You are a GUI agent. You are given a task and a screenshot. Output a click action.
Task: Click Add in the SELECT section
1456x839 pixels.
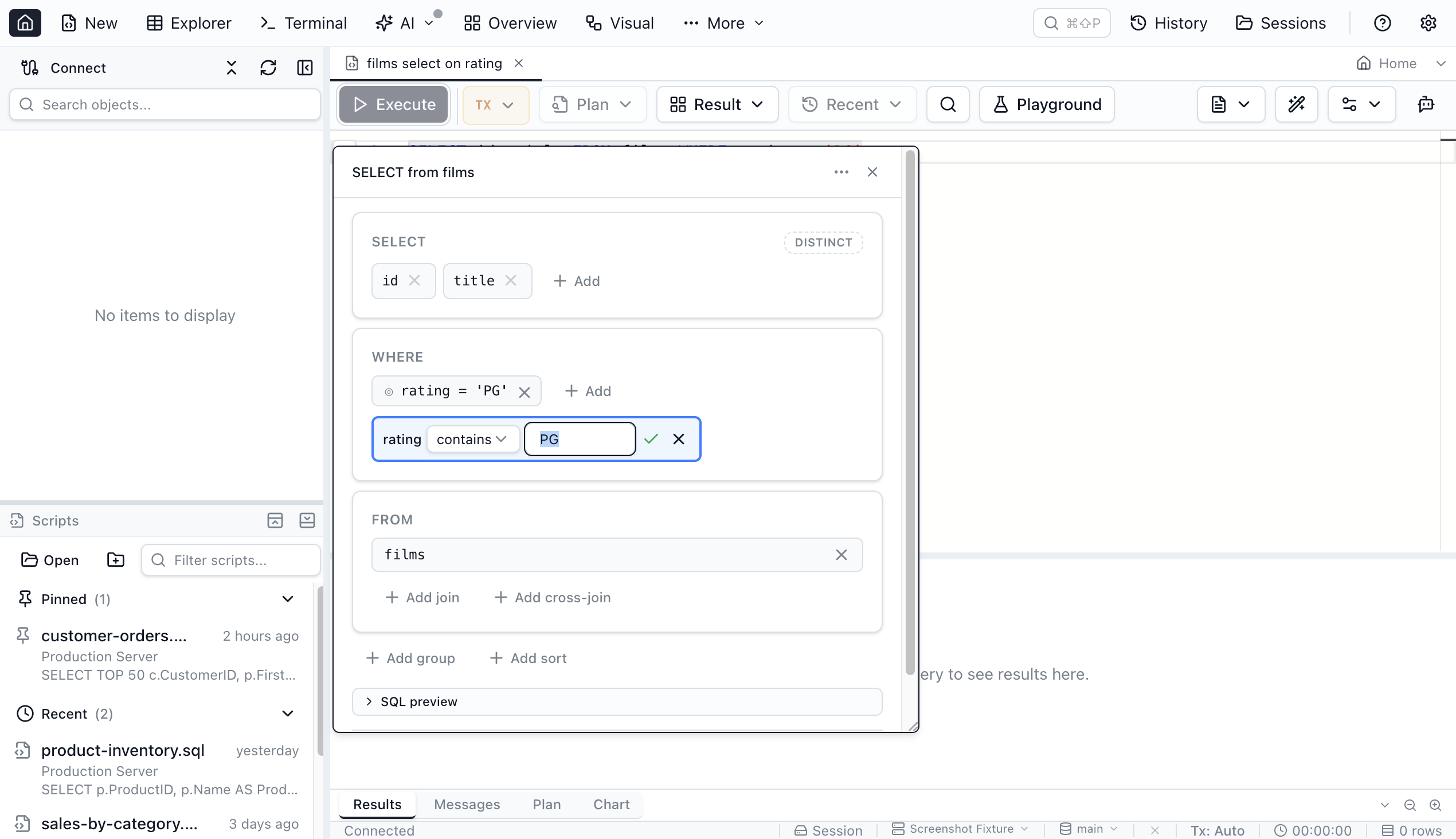[577, 281]
